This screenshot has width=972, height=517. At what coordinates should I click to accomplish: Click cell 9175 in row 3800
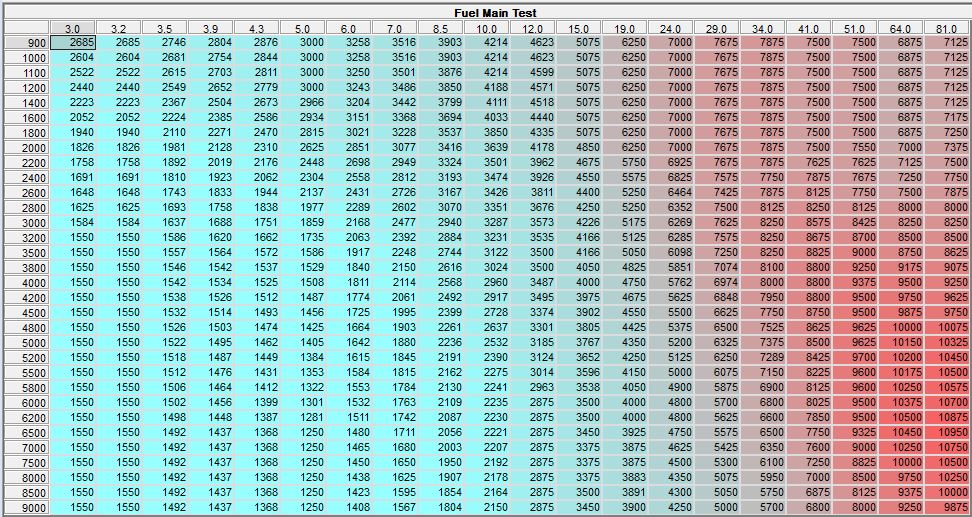tap(901, 267)
